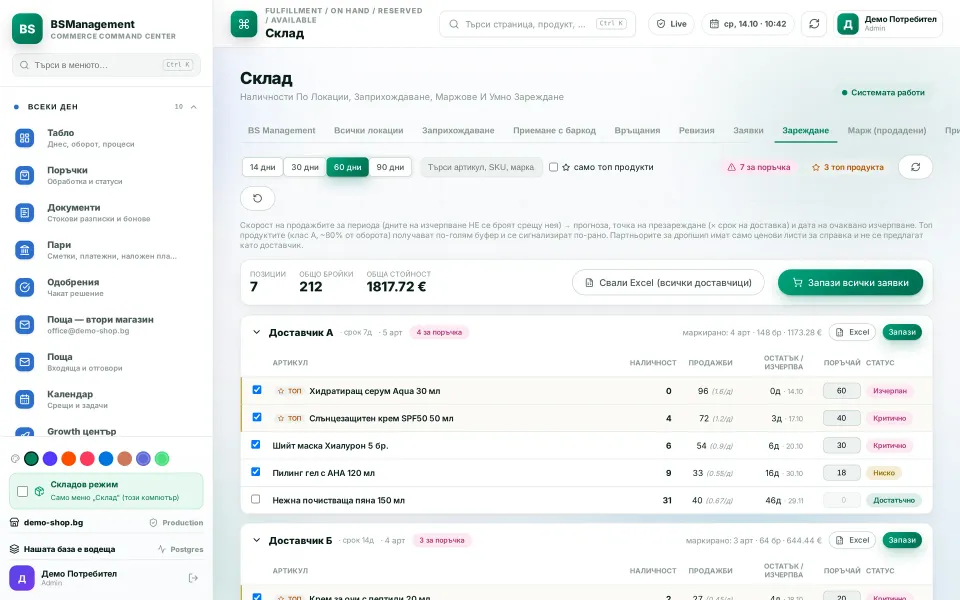This screenshot has width=960, height=600.
Task: Click the theme palette icon before the swatches
Action: (15, 459)
